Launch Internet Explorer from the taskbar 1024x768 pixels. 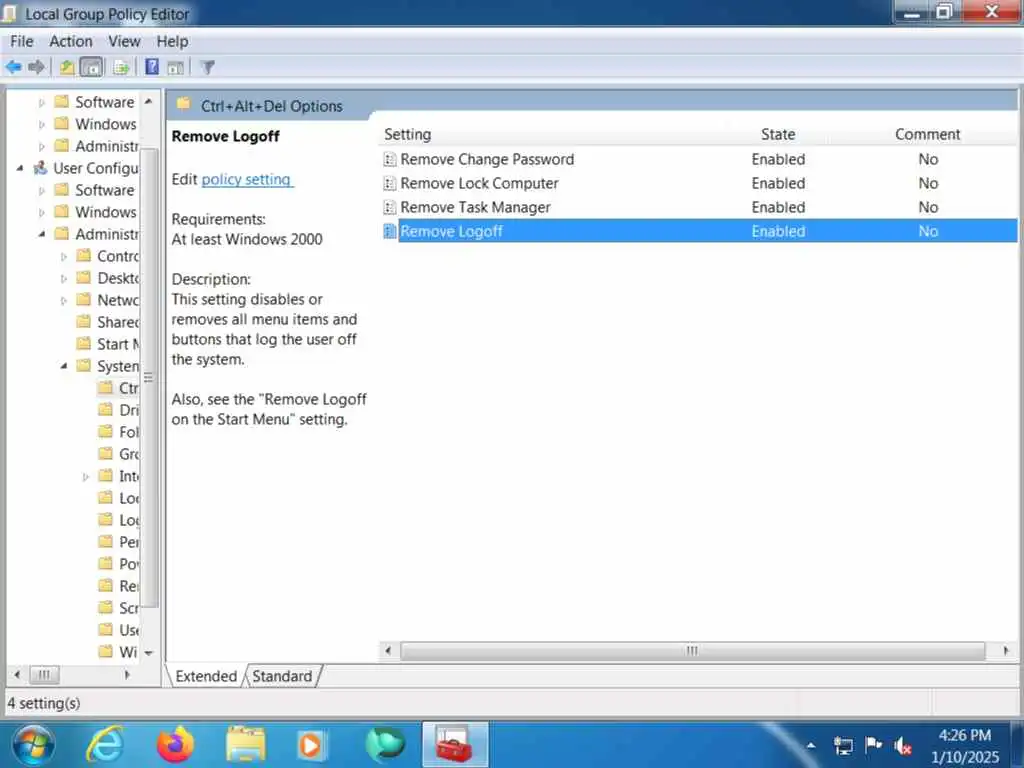click(x=104, y=744)
